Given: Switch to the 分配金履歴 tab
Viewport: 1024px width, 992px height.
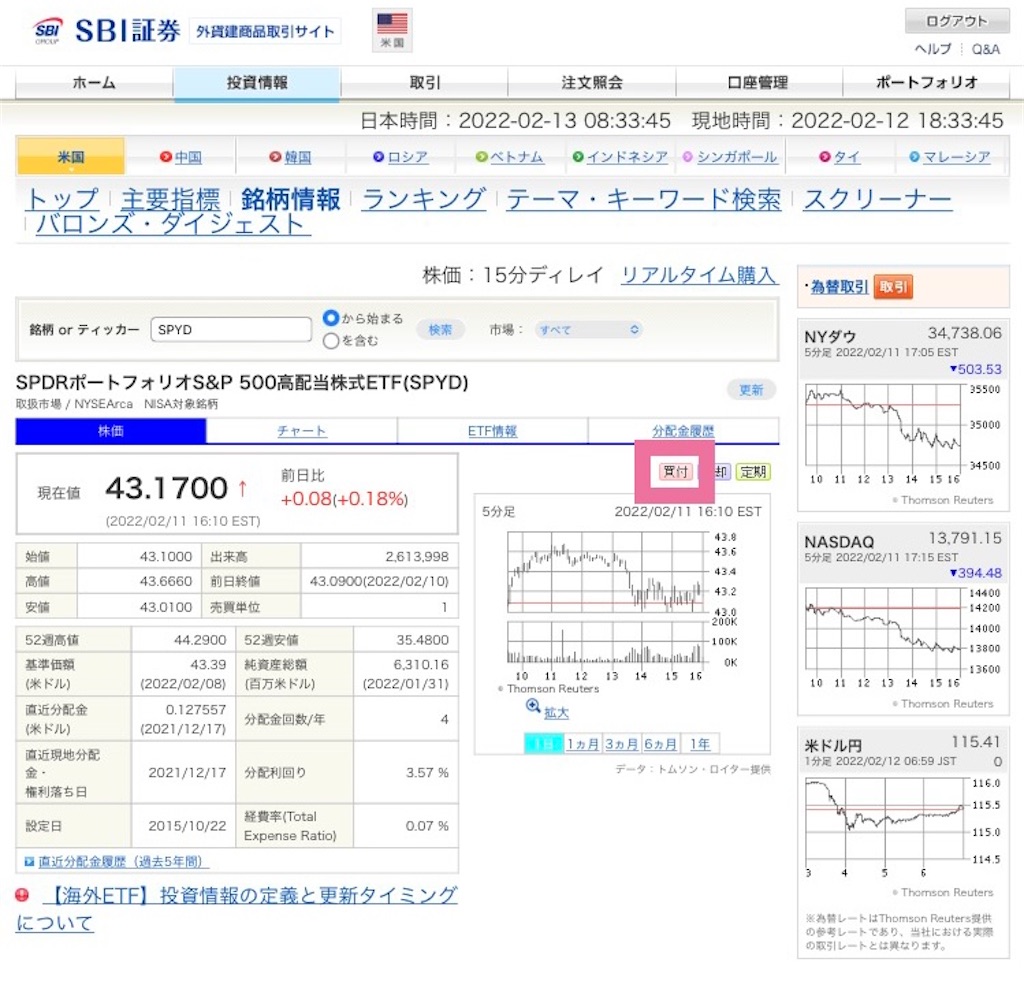Looking at the screenshot, I should click(683, 431).
